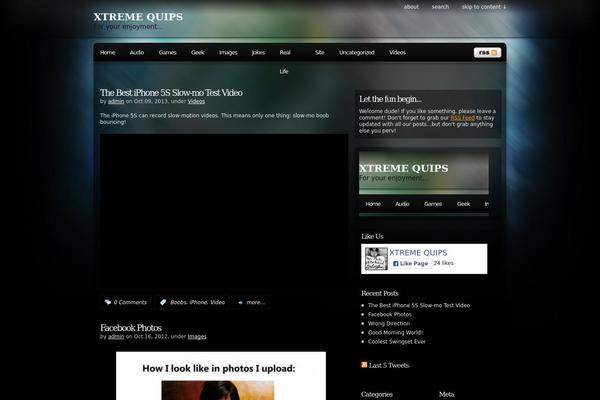Image resolution: width=600 pixels, height=400 pixels.
Task: Open recent post Coolest Swingset Ever
Action: (396, 342)
